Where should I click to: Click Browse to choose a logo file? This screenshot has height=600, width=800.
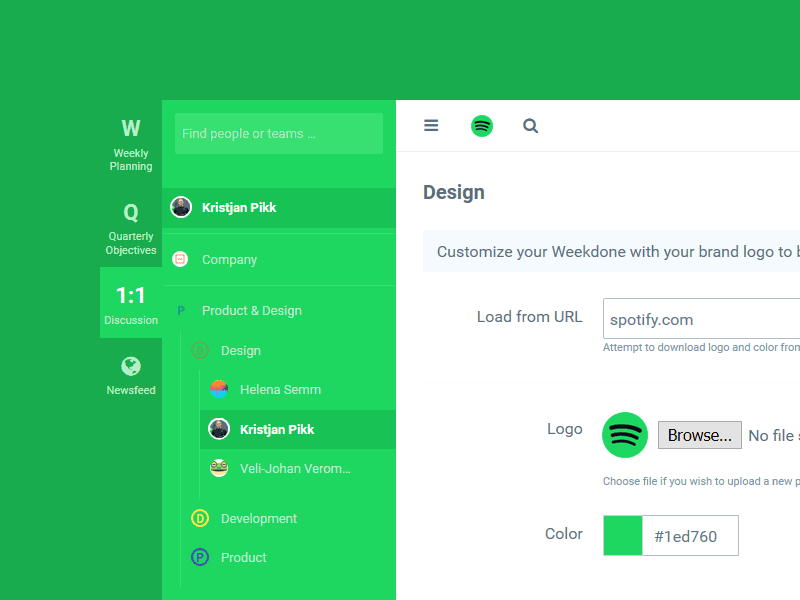coord(699,434)
